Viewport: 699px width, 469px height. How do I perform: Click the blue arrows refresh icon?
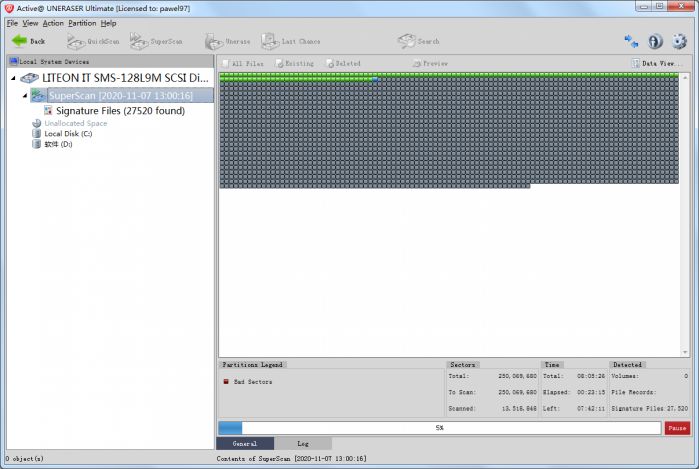631,41
